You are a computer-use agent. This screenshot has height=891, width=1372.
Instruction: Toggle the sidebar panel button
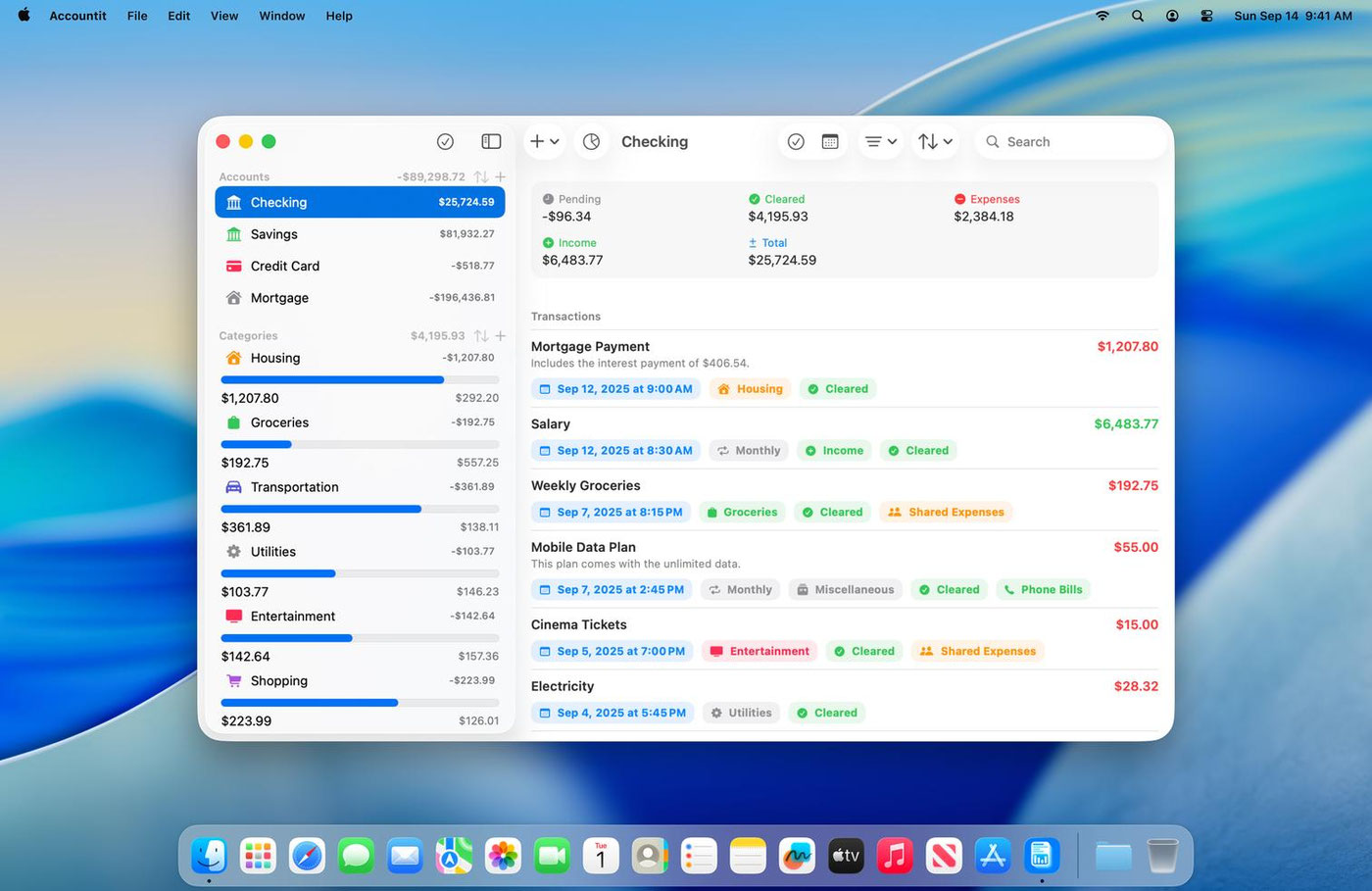tap(491, 142)
